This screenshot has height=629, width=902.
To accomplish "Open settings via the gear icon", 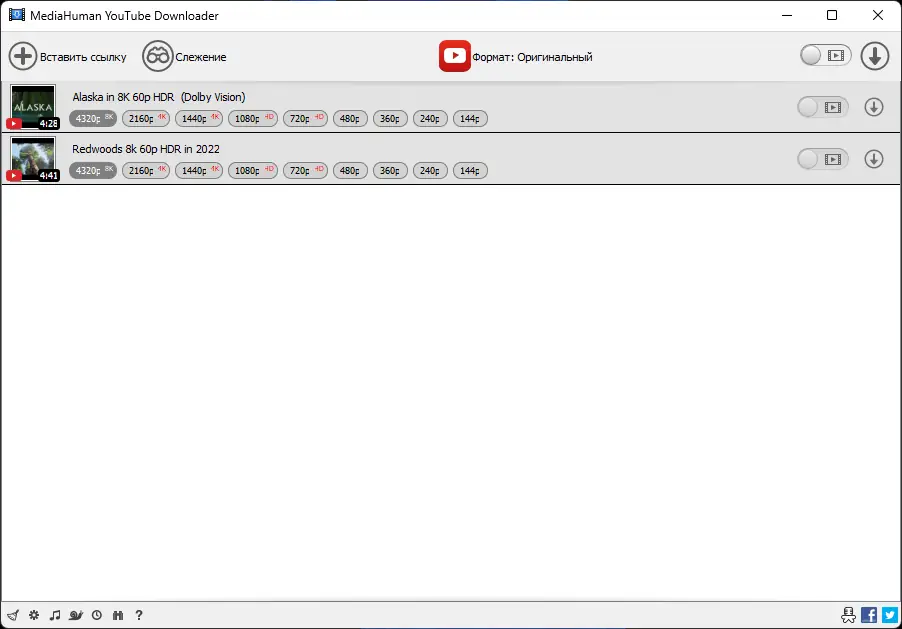I will coord(34,615).
